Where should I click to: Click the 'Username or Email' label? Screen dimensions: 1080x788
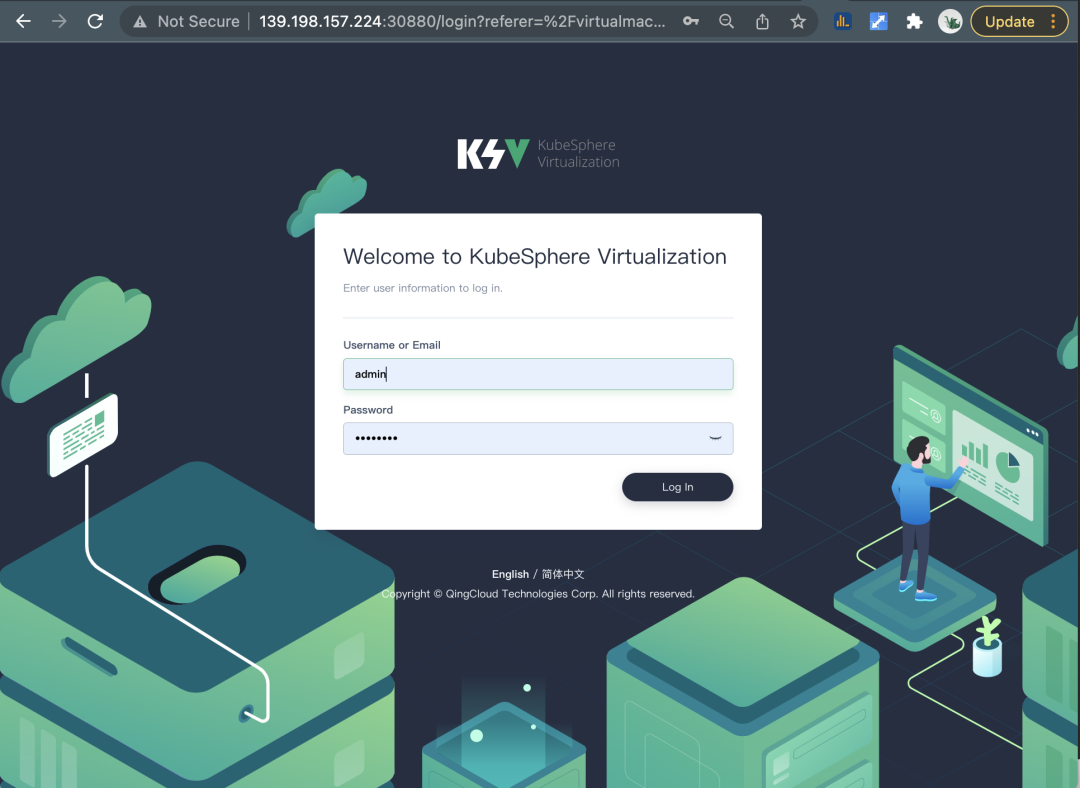click(x=392, y=345)
